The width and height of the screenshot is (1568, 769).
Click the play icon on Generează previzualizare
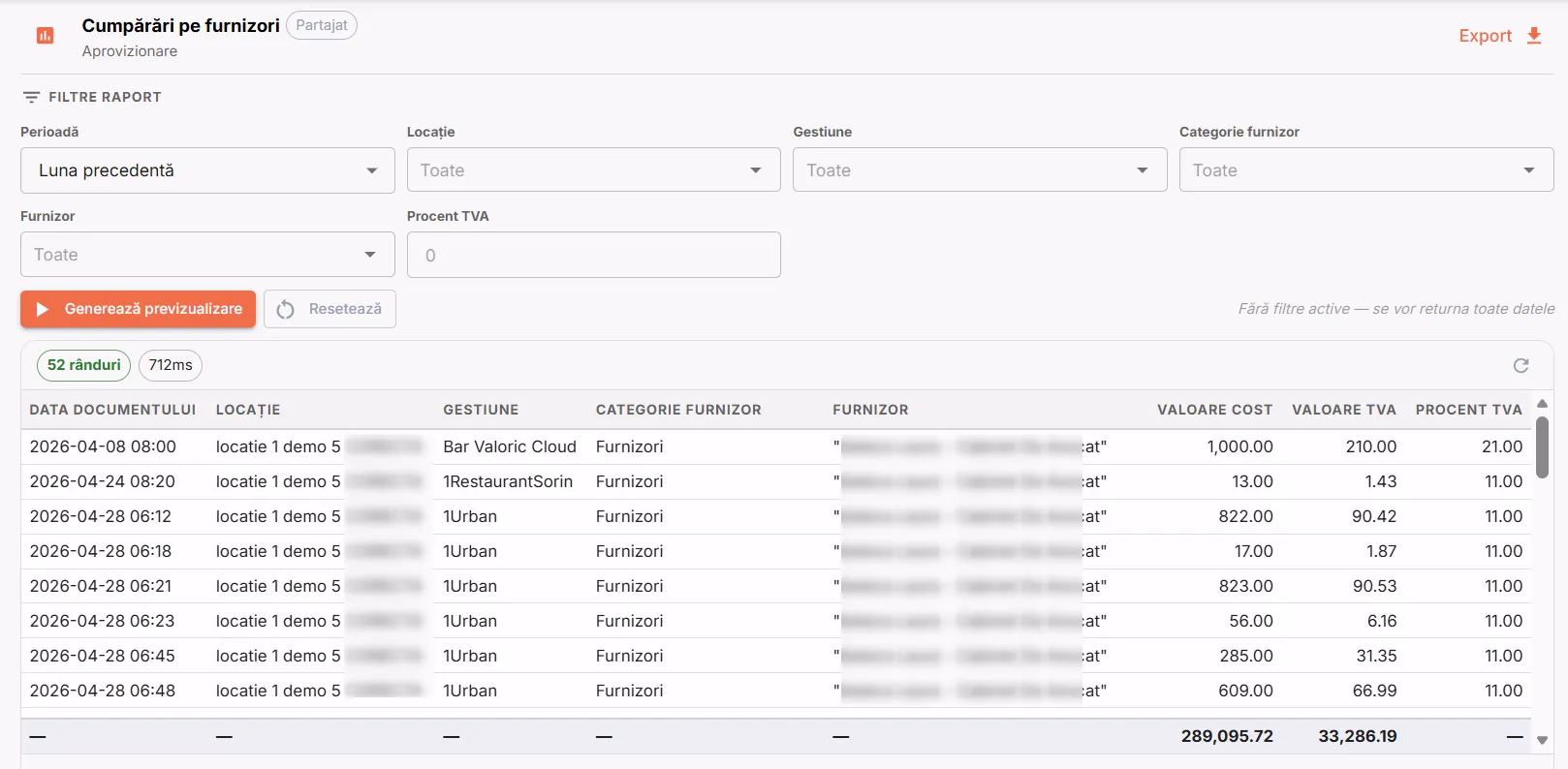point(42,309)
